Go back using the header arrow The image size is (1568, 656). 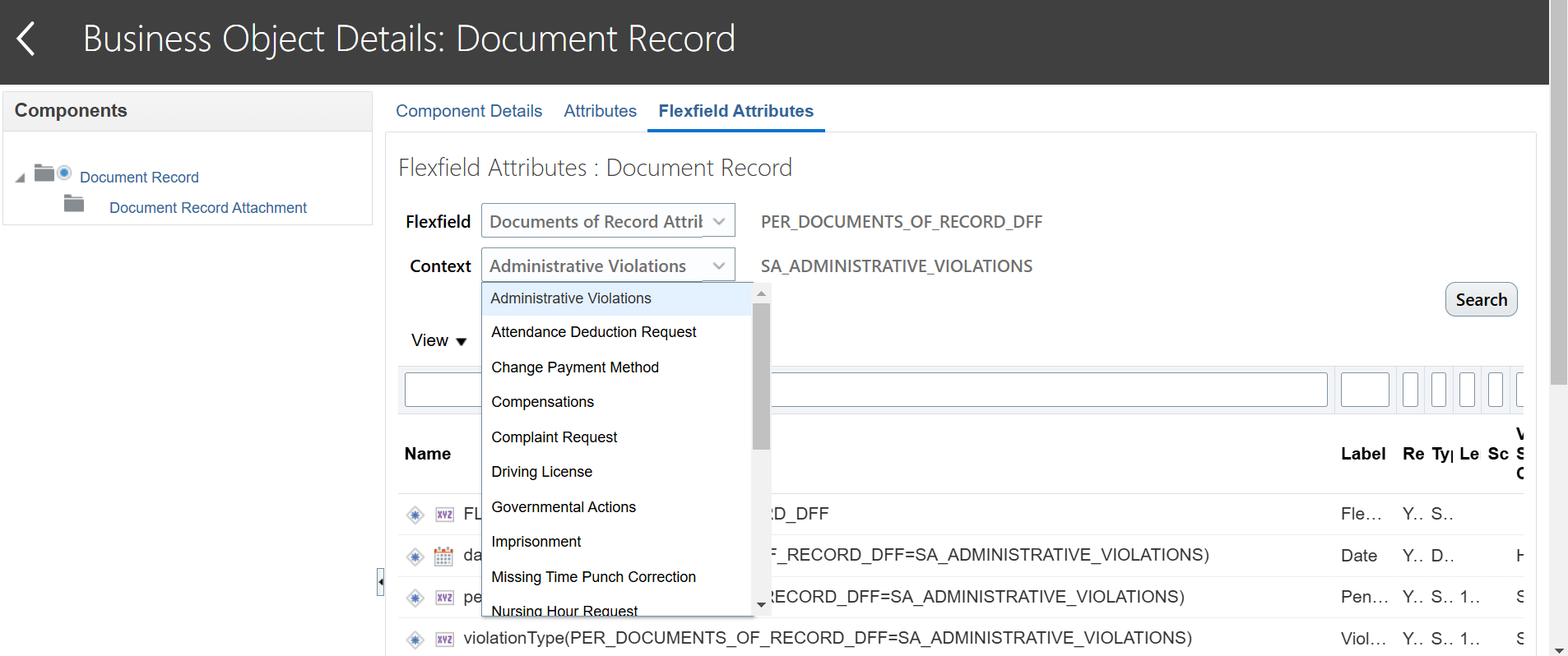[x=26, y=39]
